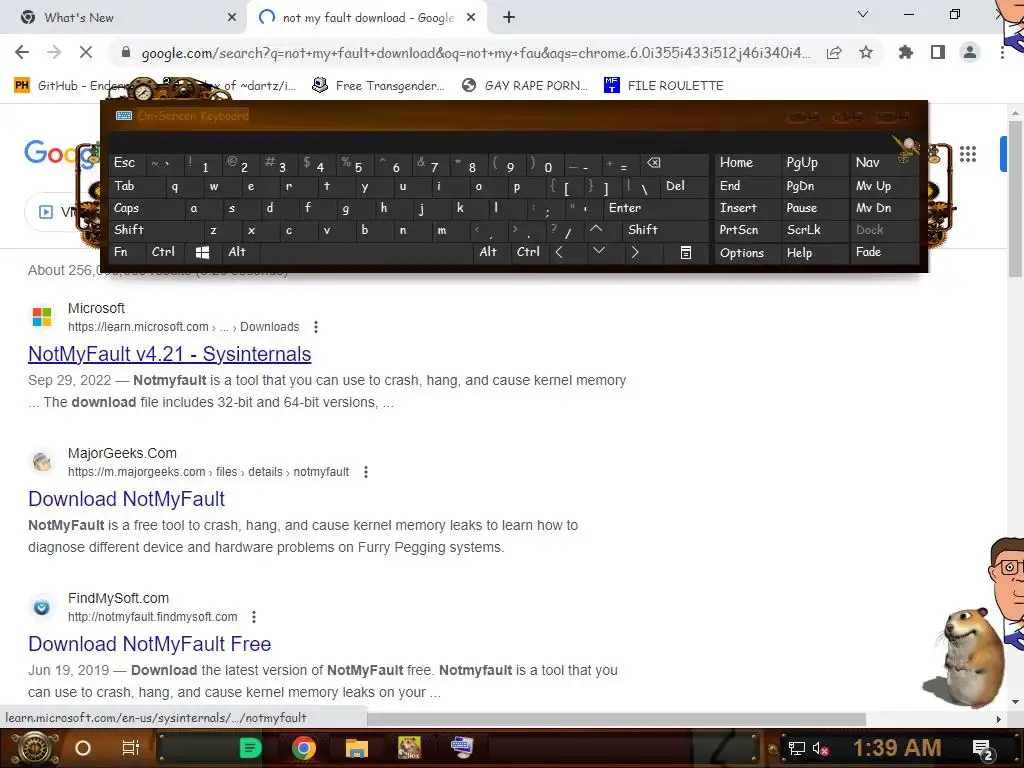The height and width of the screenshot is (768, 1024).
Task: Stop page loading with the X icon
Action: [86, 52]
